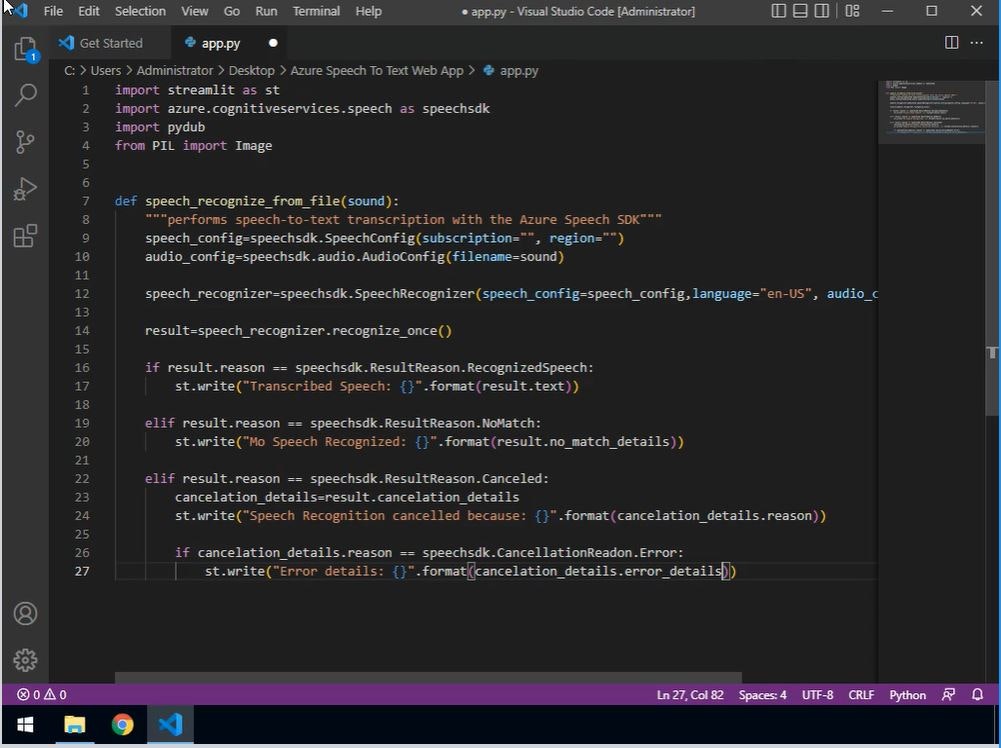
Task: Switch to the Get Started tab
Action: tap(110, 43)
